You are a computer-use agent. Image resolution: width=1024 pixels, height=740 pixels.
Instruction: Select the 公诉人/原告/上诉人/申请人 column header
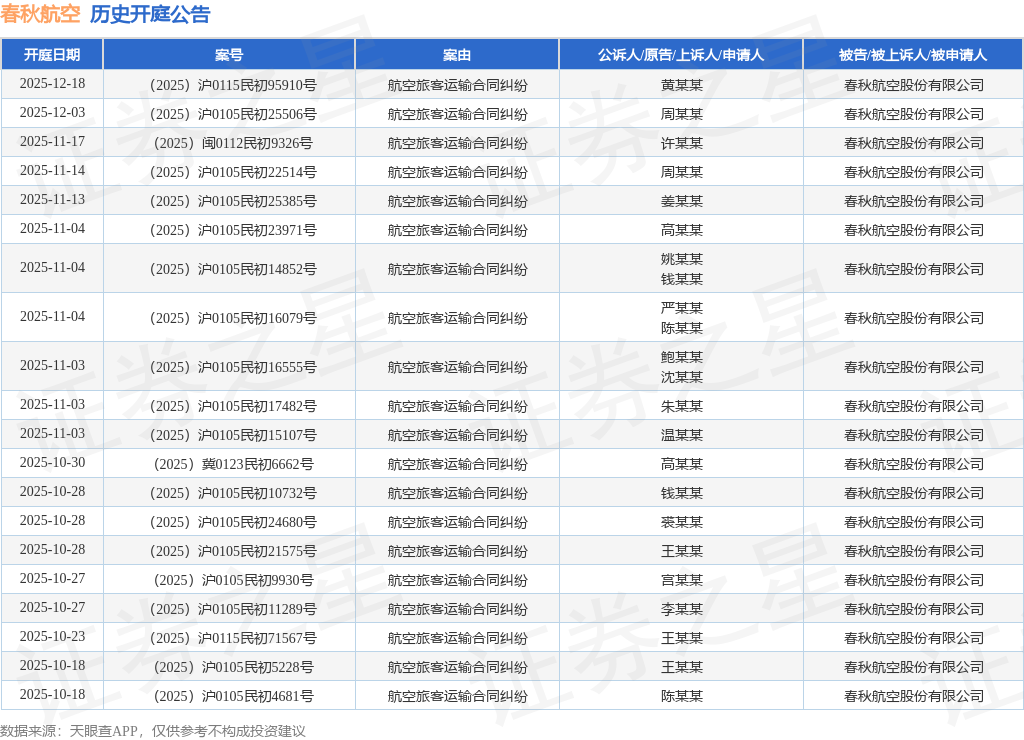[681, 55]
